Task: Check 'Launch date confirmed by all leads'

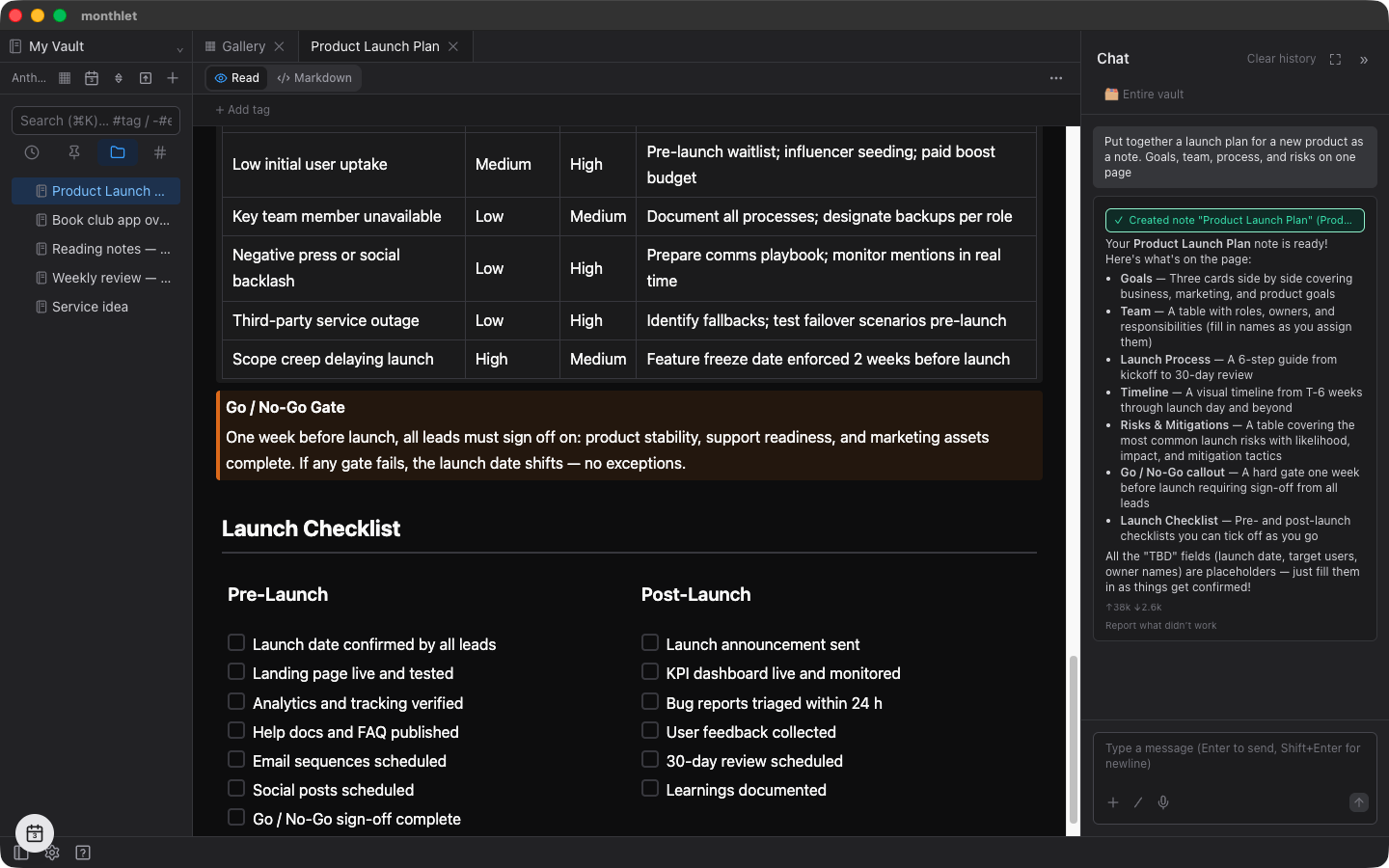Action: 236,642
